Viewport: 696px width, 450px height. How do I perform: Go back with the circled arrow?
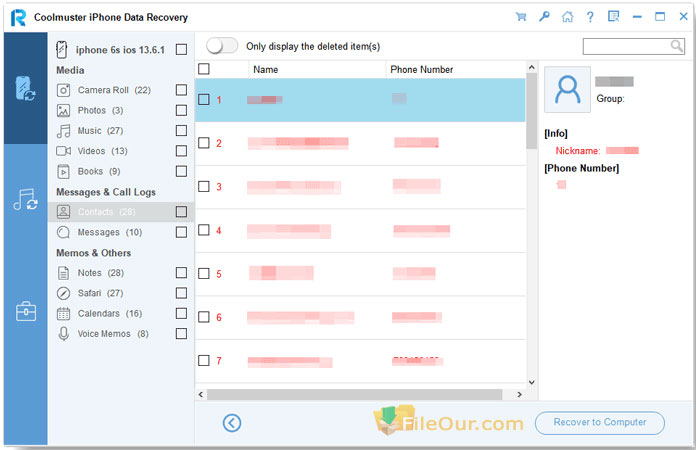click(x=232, y=423)
